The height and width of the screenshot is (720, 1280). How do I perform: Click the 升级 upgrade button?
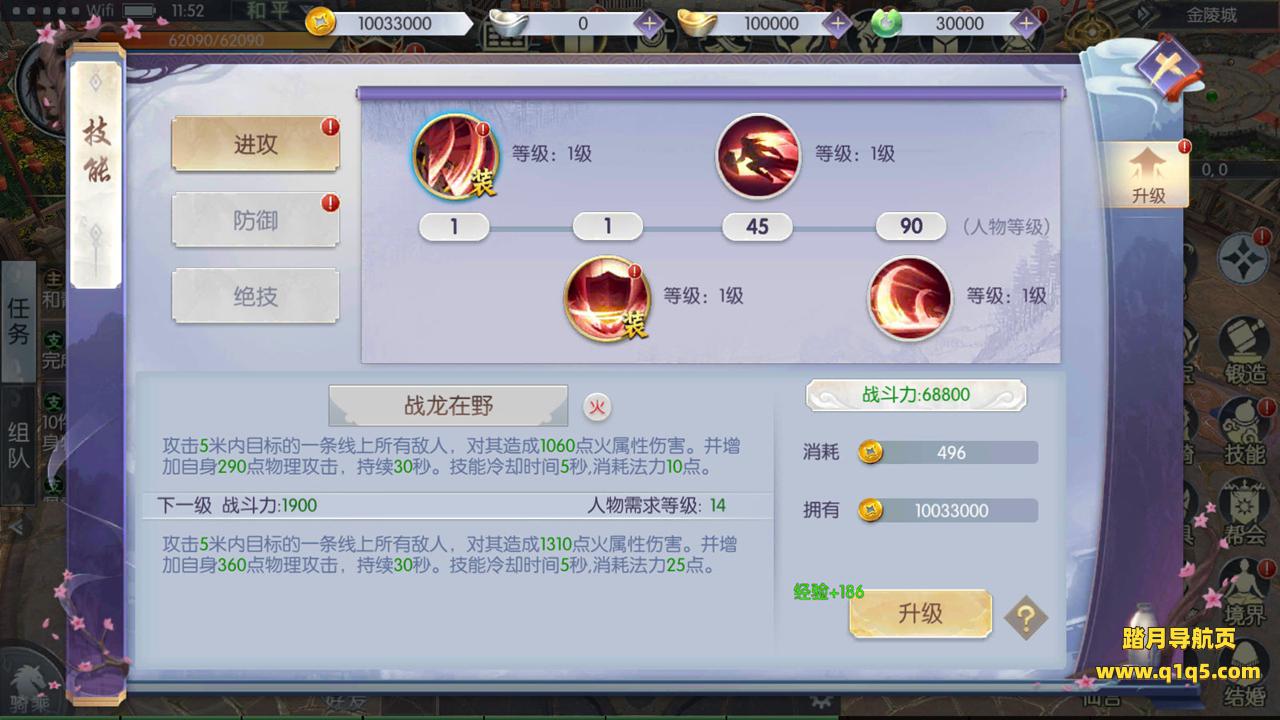pyautogui.click(x=921, y=614)
